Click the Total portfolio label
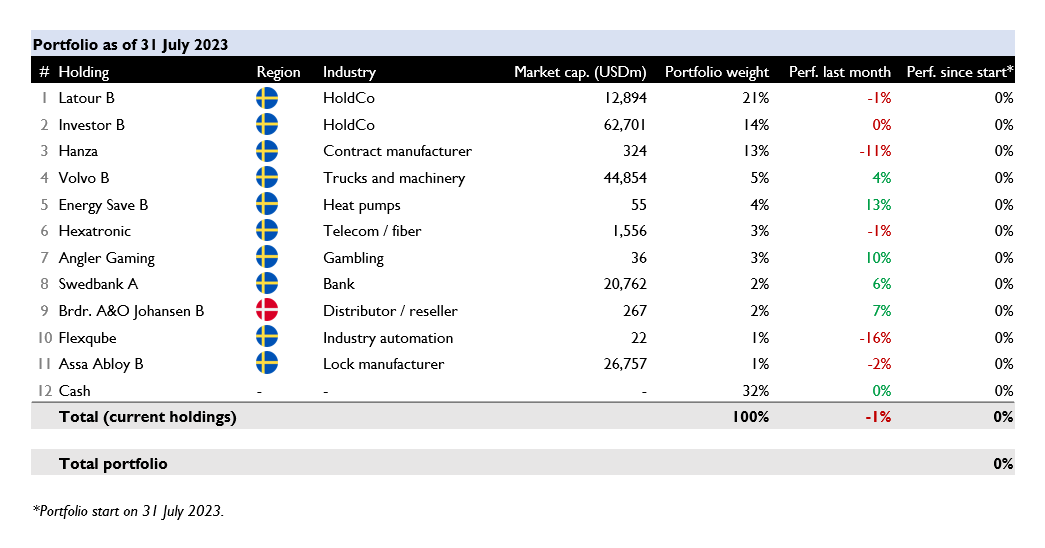Viewport: 1045px width, 548px height. pos(113,463)
